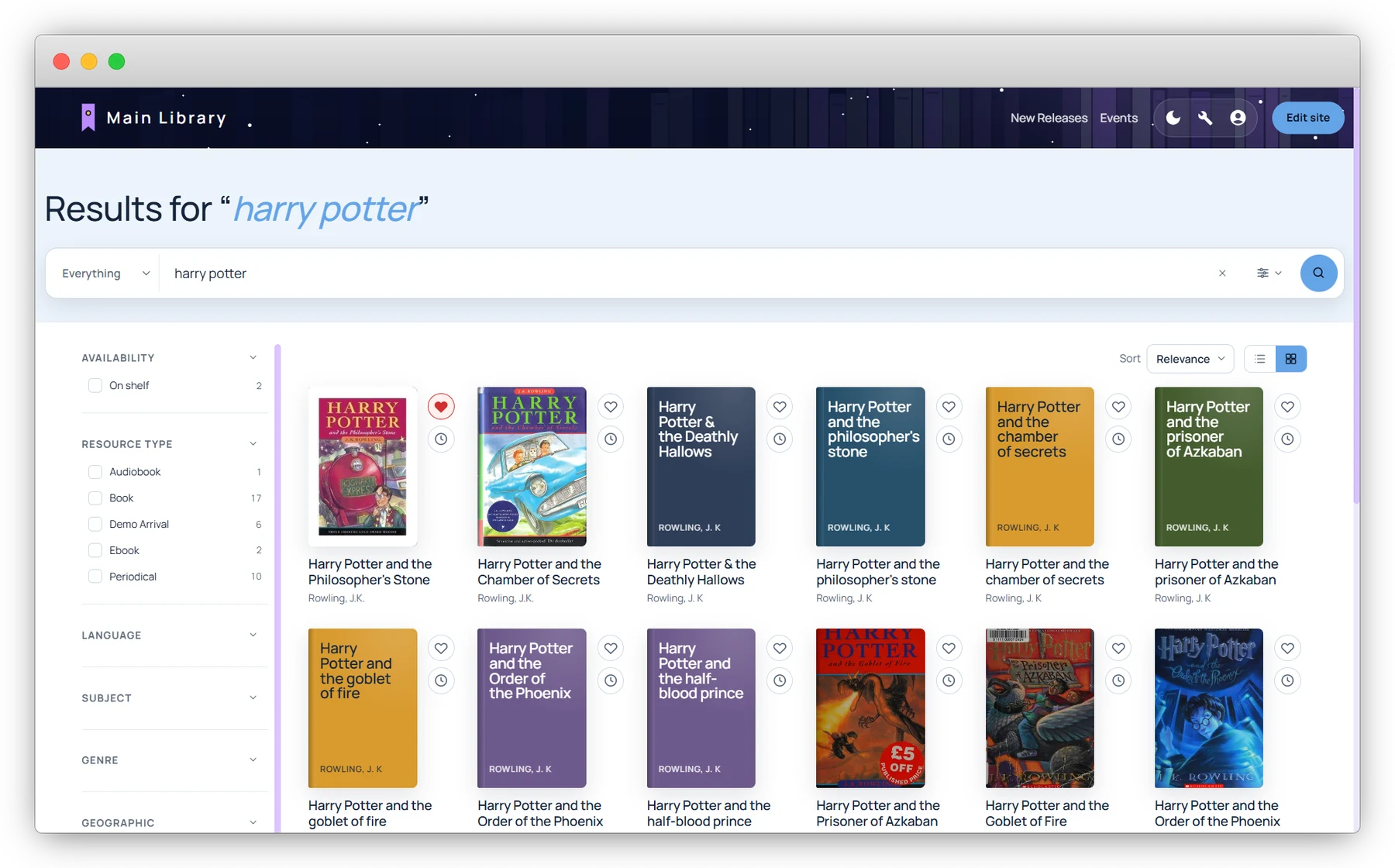Click clock icon for Harry Potter and the goblet of fire yellow cover
Screen dimensions: 1395x868
(441, 681)
